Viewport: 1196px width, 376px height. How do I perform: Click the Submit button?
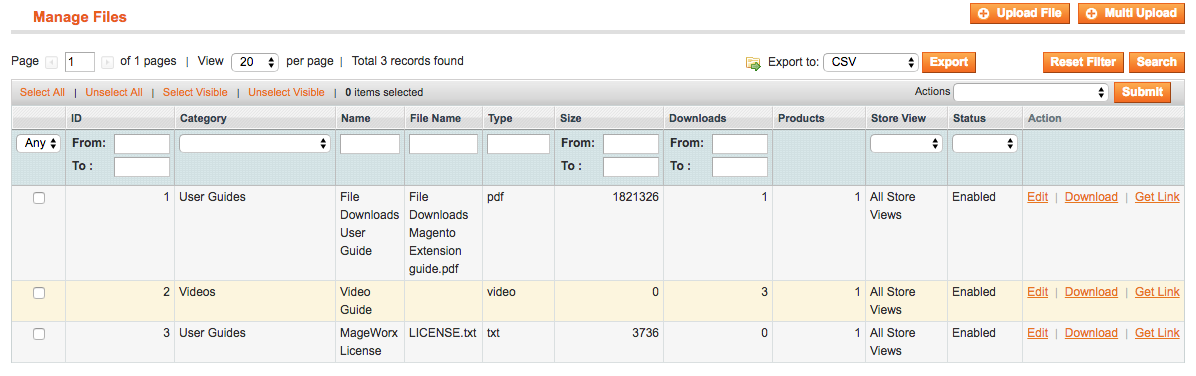[1142, 92]
